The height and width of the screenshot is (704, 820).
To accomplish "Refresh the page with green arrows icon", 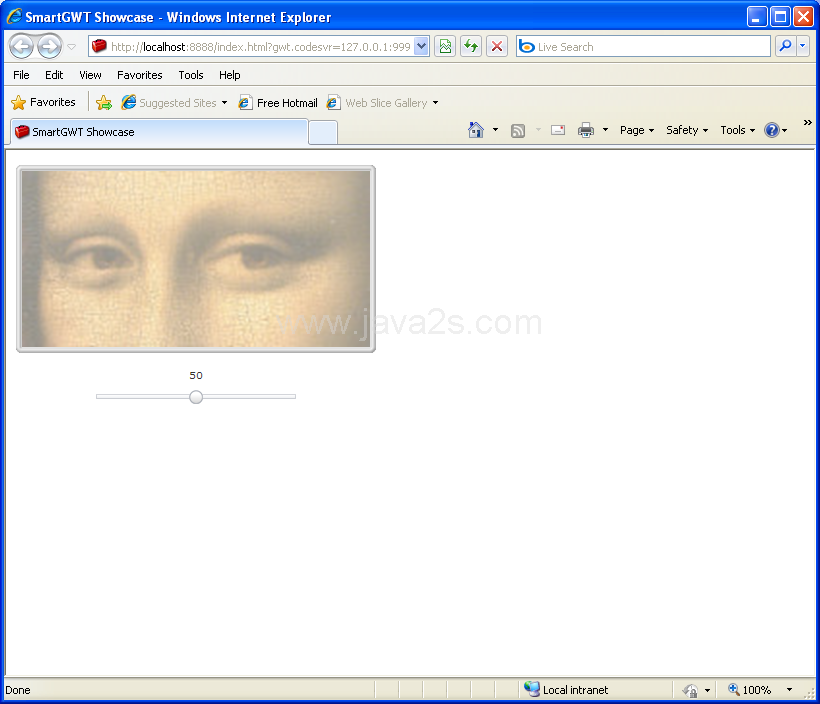I will pyautogui.click(x=471, y=47).
